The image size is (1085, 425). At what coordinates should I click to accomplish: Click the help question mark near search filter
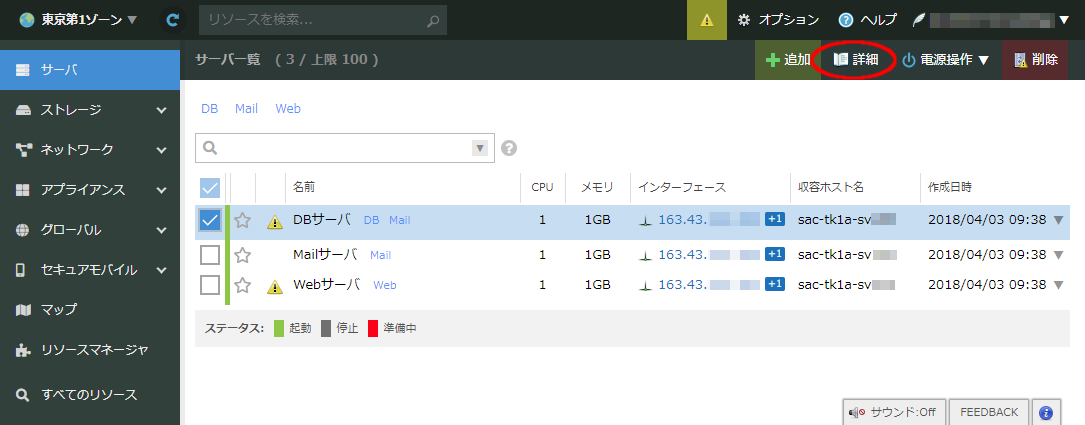click(509, 148)
